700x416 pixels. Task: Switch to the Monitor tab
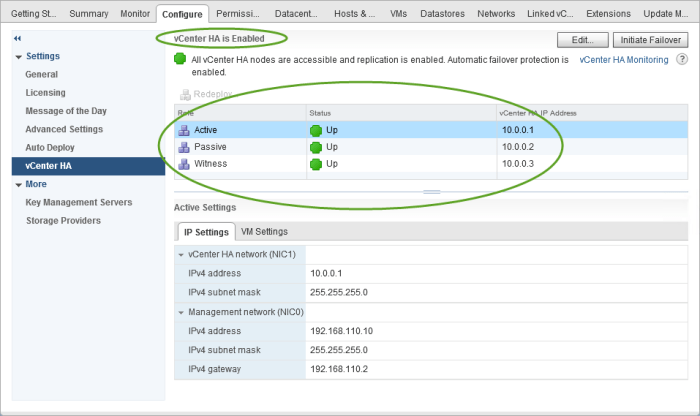point(135,14)
